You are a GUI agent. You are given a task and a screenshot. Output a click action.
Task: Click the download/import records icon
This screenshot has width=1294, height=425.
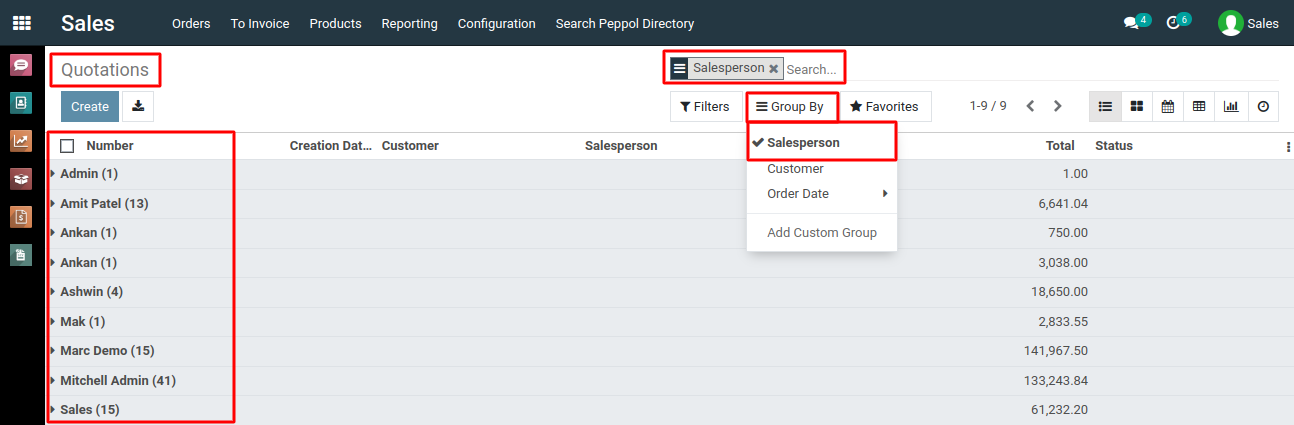[138, 106]
